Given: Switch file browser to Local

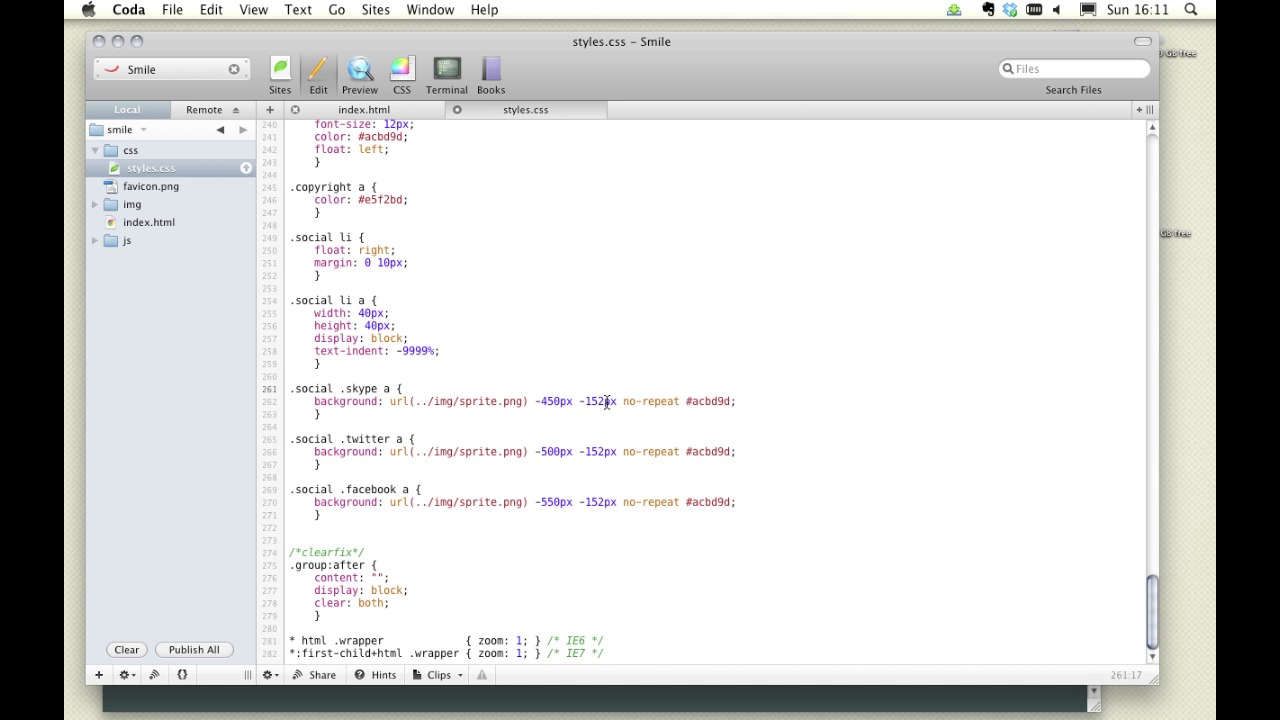Looking at the screenshot, I should click(127, 110).
